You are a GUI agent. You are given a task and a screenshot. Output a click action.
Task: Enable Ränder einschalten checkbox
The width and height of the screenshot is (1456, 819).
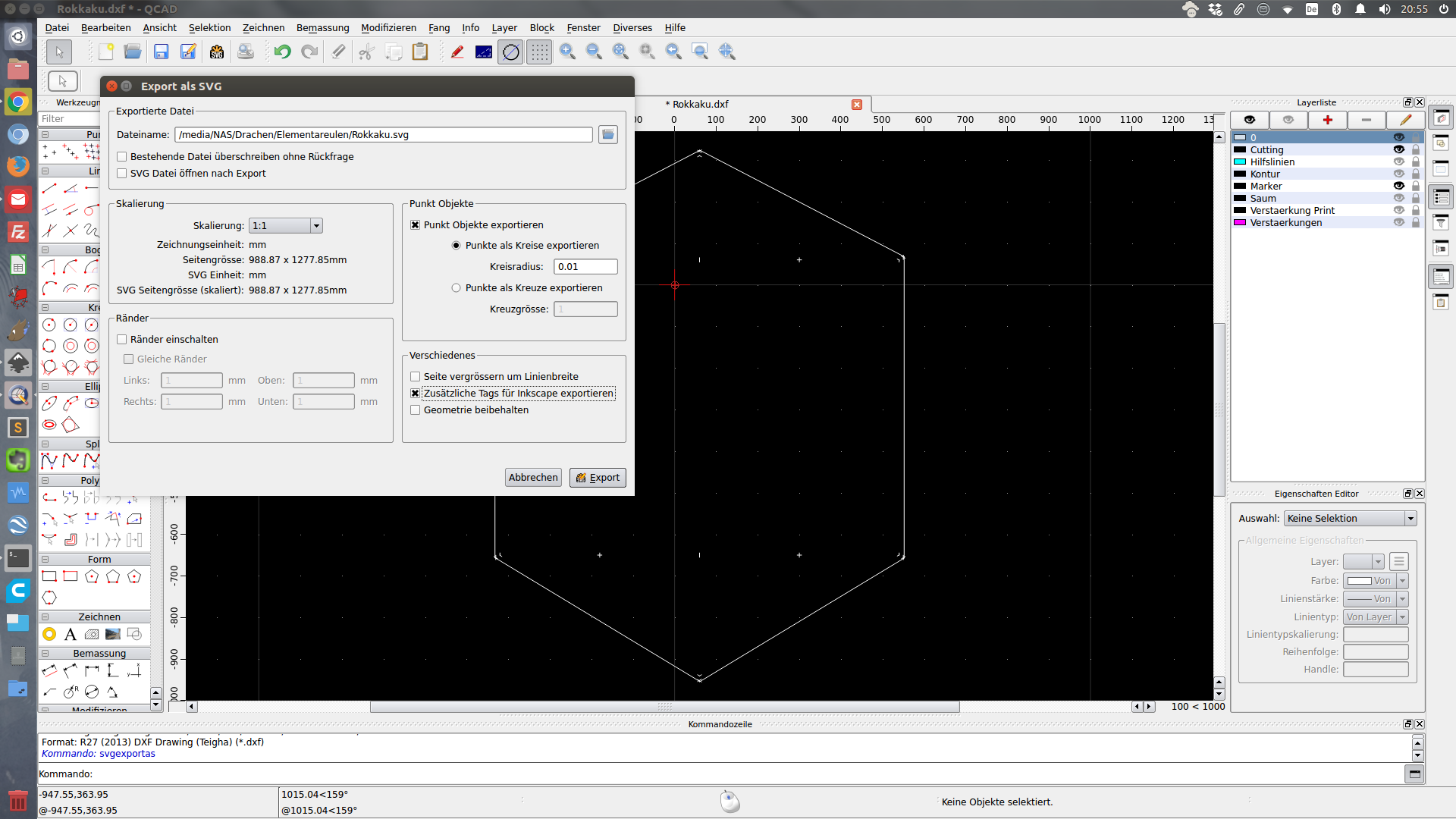click(x=122, y=340)
